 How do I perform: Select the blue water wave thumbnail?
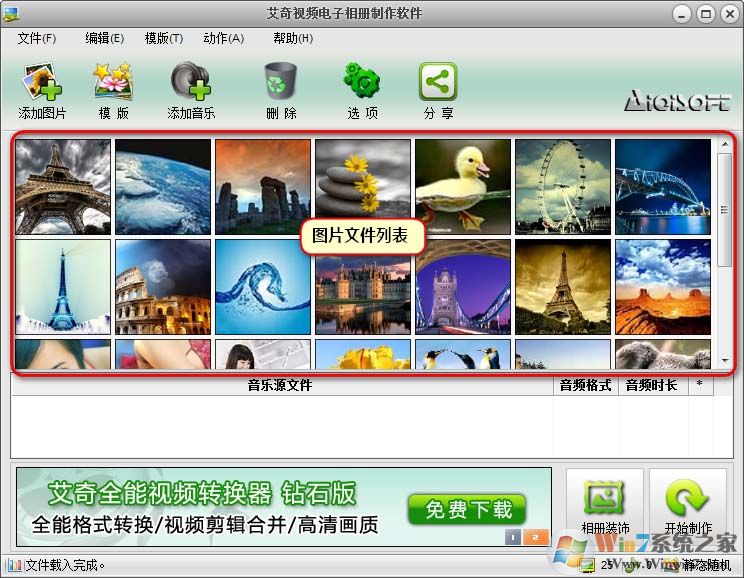point(263,286)
